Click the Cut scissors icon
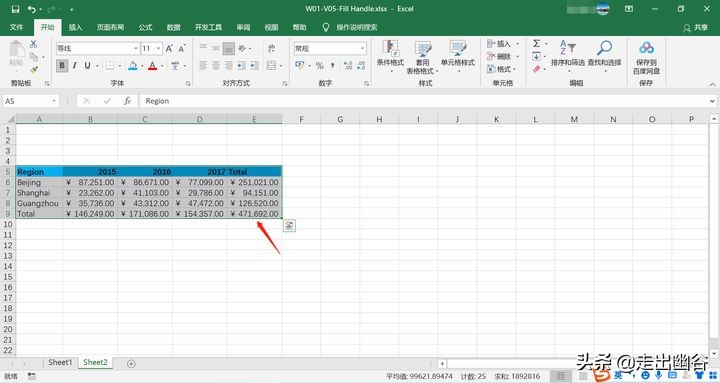The image size is (720, 383). 34,45
